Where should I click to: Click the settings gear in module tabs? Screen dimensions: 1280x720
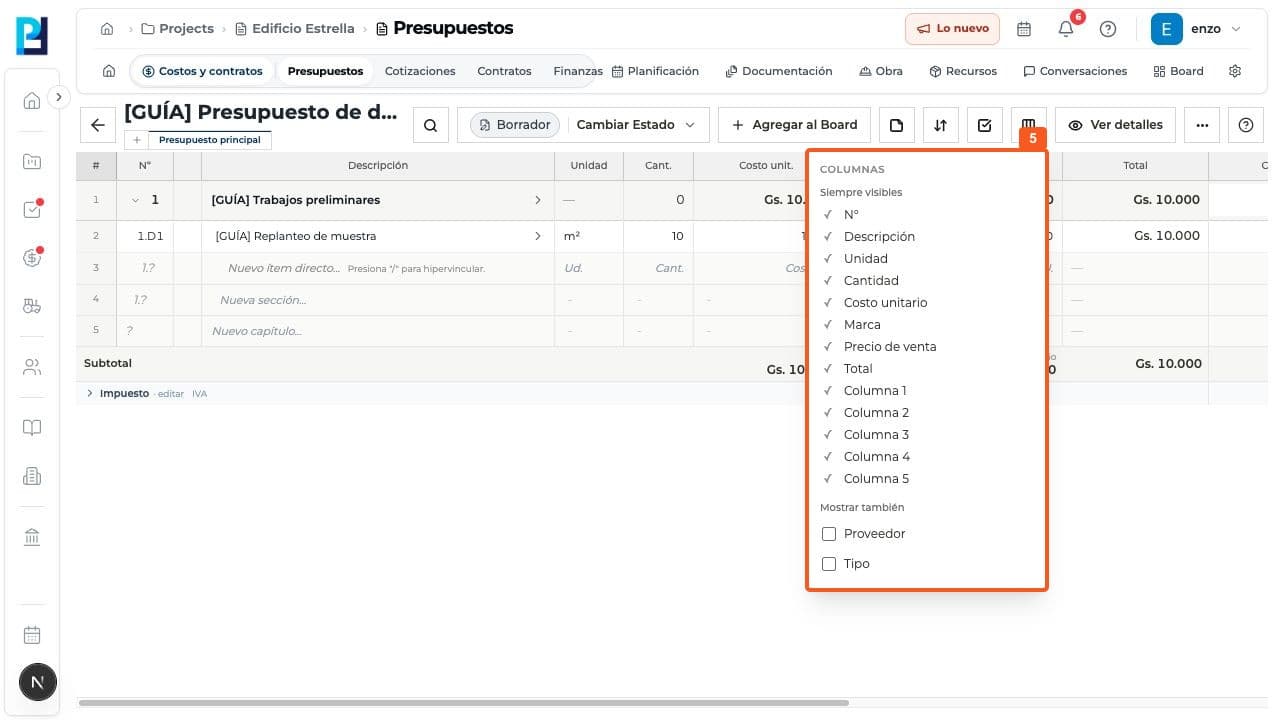click(x=1235, y=71)
